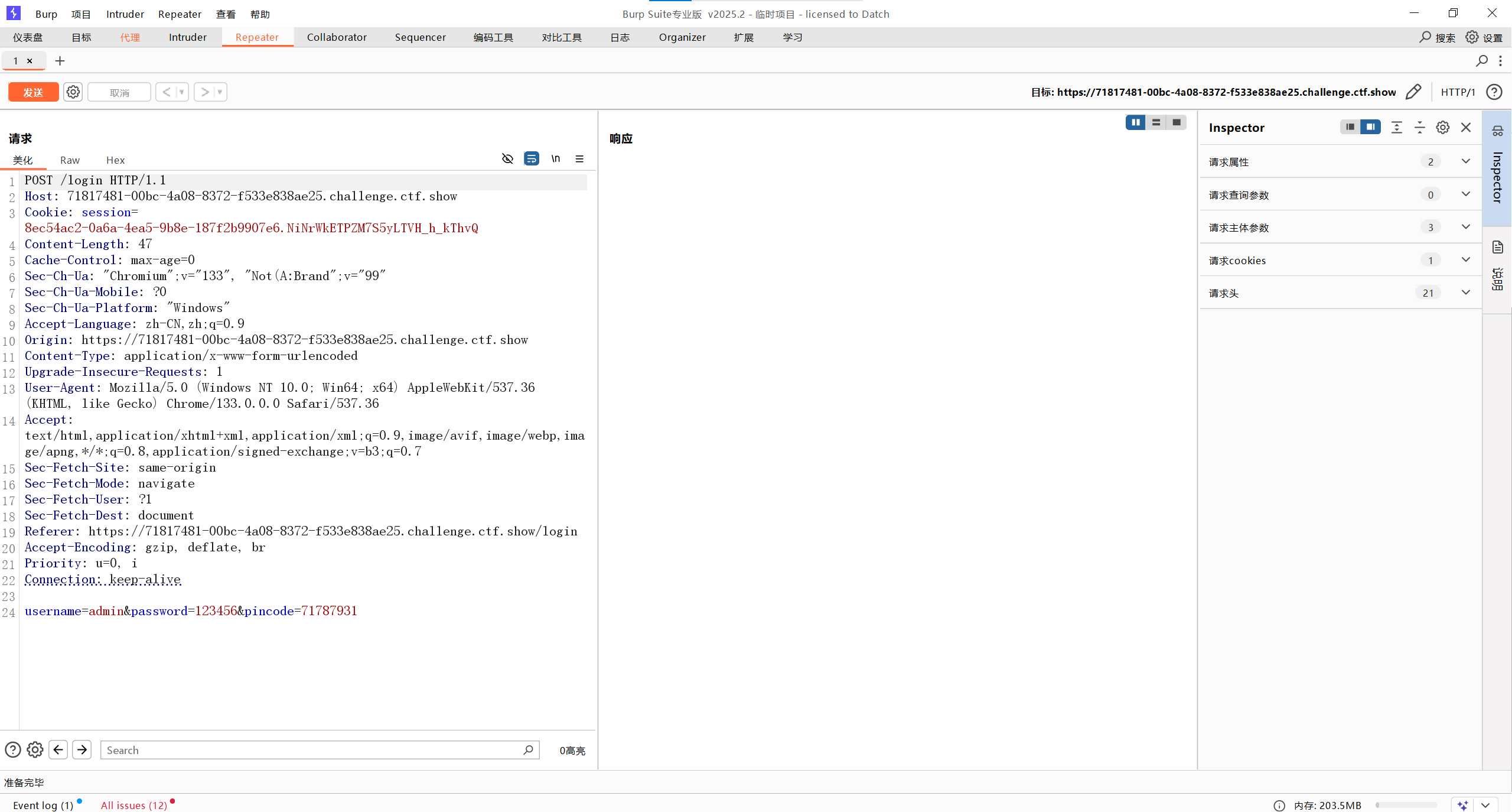Image resolution: width=1512 pixels, height=812 pixels.
Task: Open request editor hamburger menu
Action: tap(579, 158)
